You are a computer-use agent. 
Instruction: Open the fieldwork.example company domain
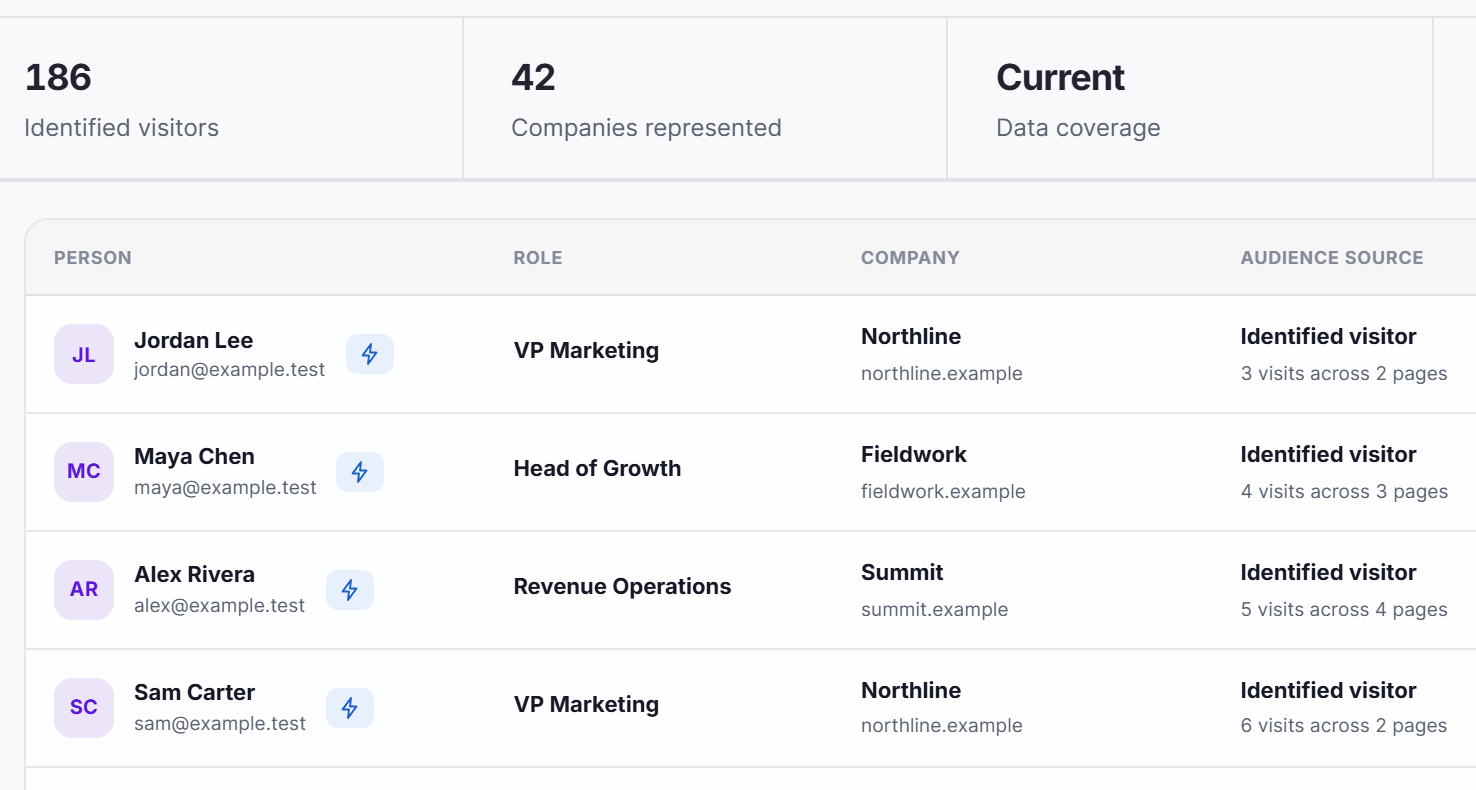(x=943, y=492)
